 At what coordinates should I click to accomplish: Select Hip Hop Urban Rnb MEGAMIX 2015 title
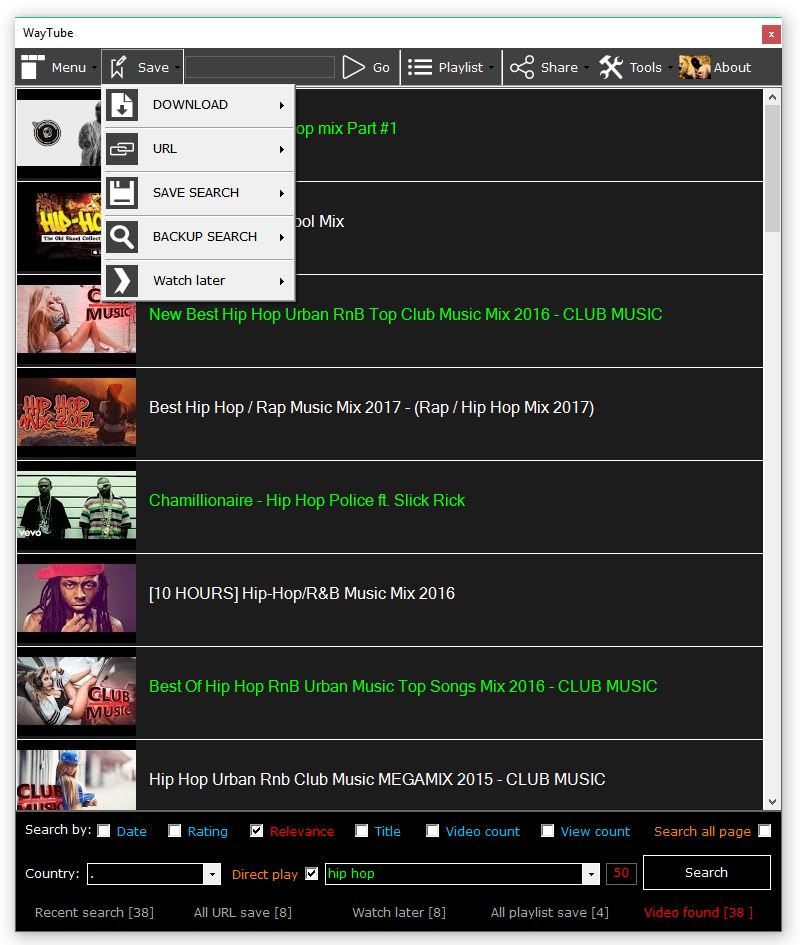377,779
